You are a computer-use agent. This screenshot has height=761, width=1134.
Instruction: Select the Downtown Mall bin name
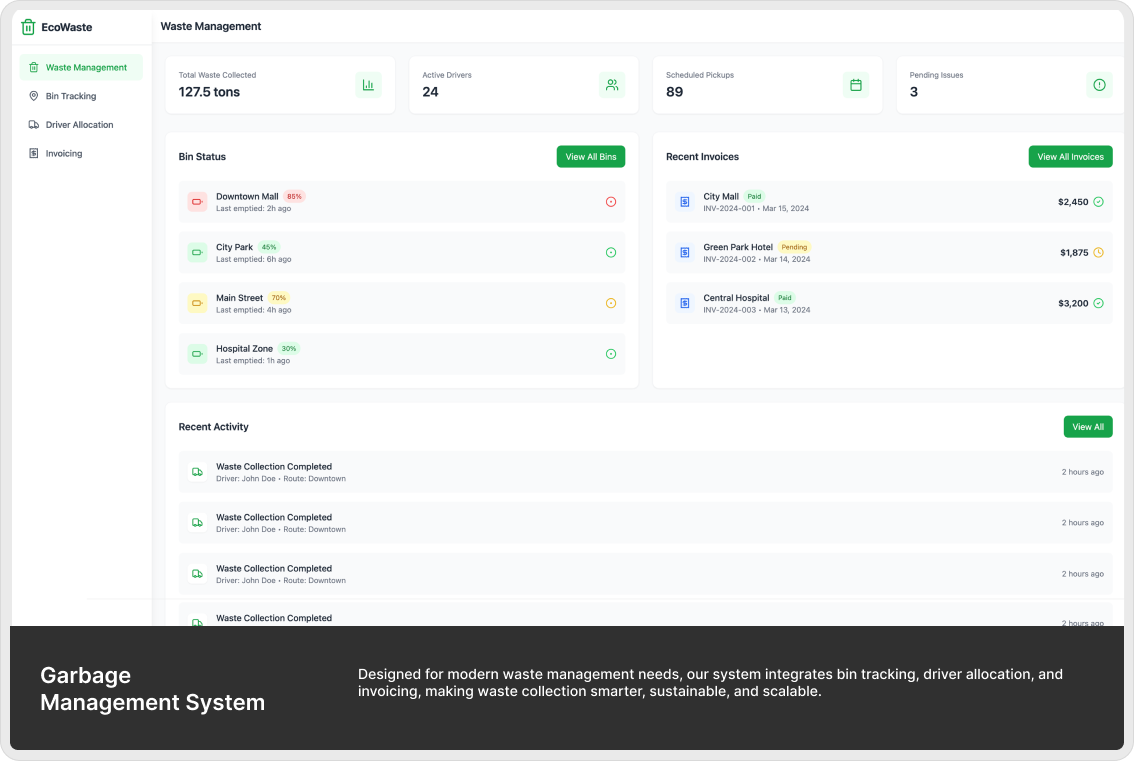tap(247, 197)
